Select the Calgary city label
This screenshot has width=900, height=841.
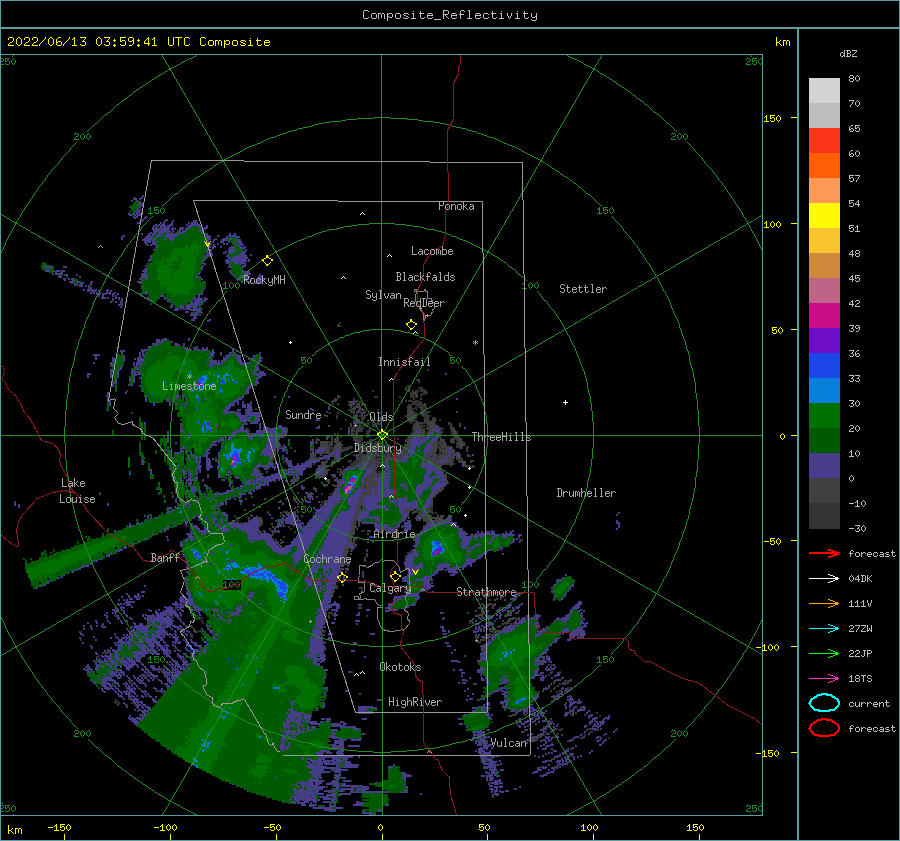click(x=390, y=588)
